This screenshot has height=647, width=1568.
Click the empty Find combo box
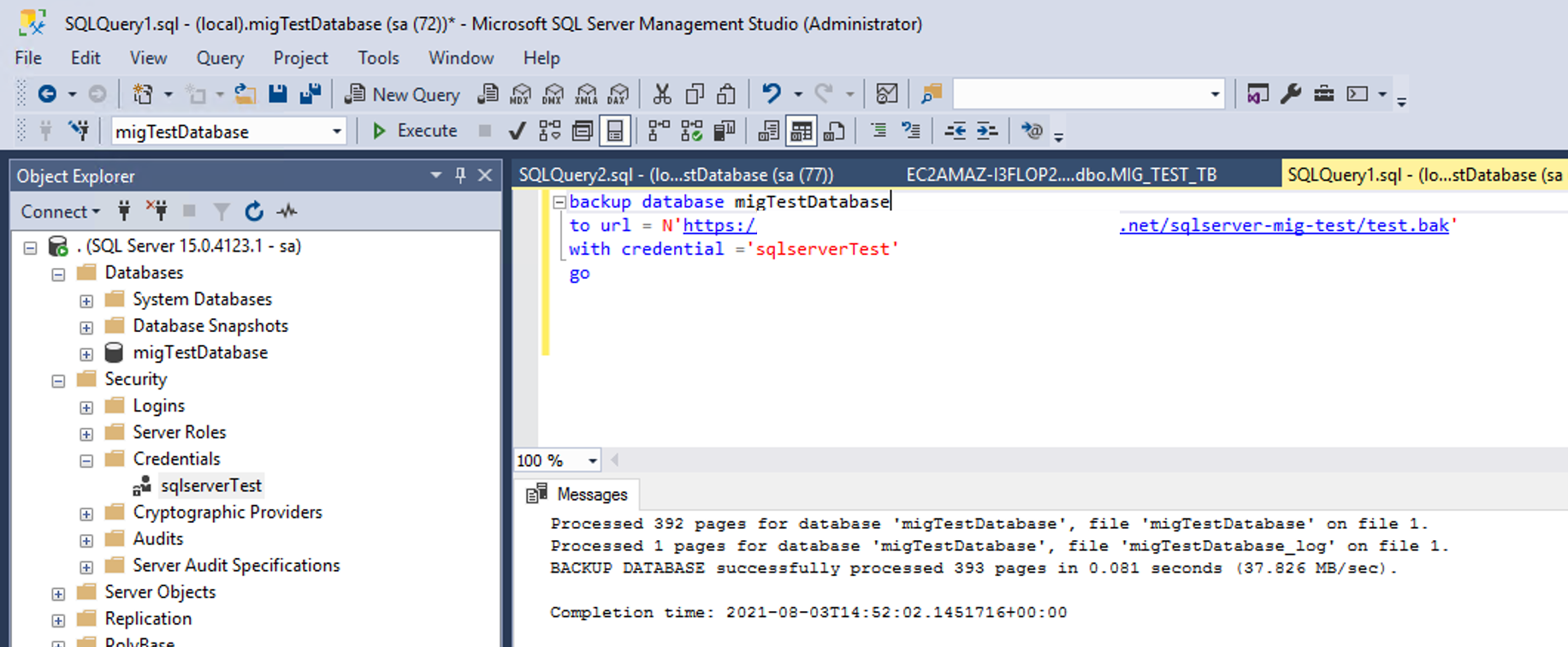click(x=1088, y=94)
